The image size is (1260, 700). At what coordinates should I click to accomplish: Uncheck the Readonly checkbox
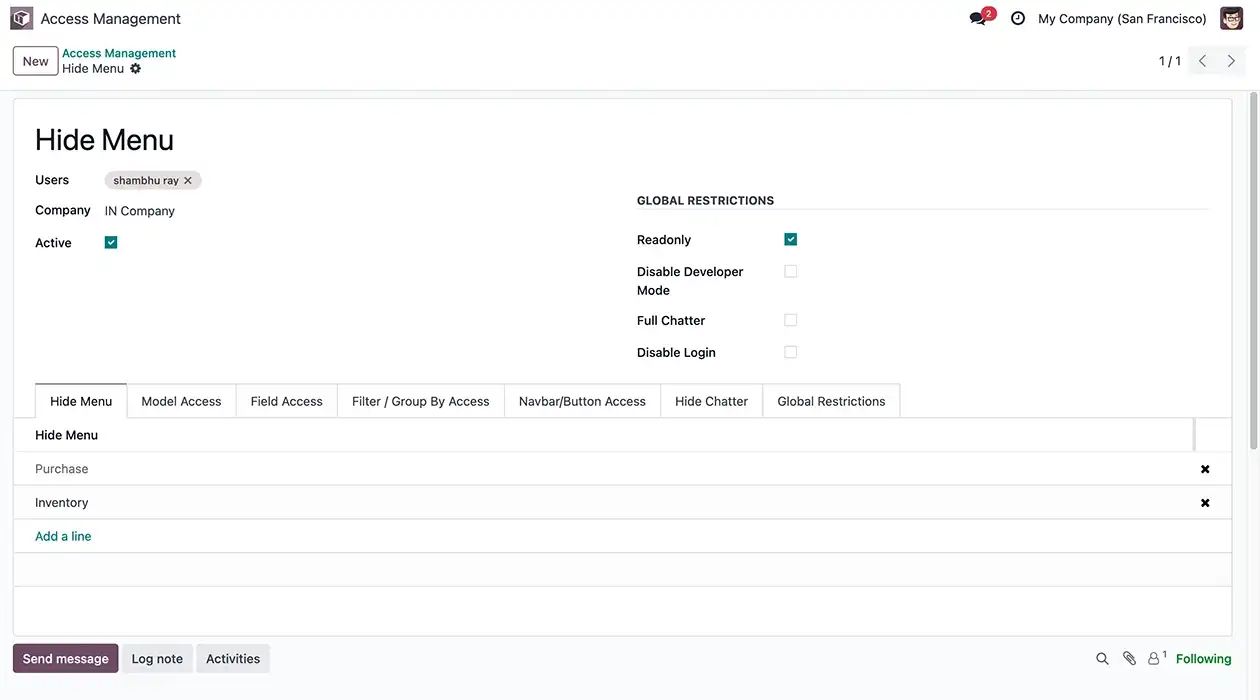[x=790, y=239]
